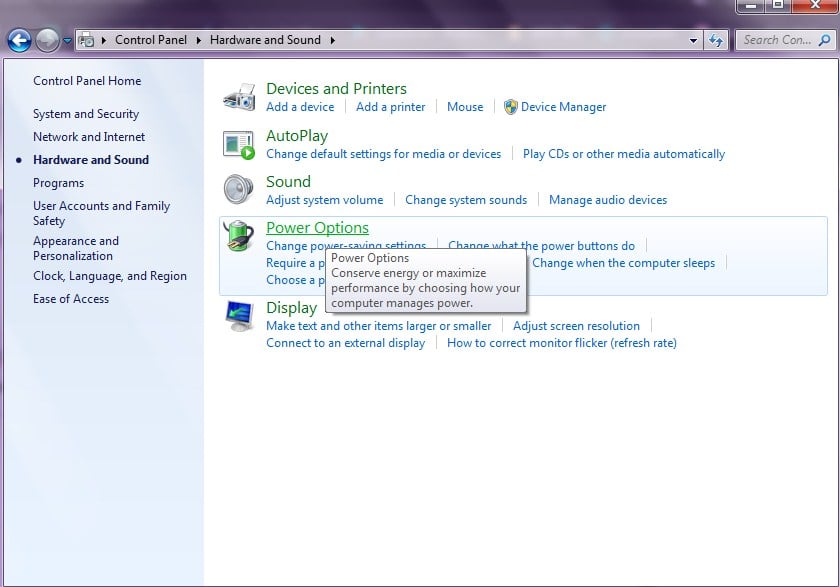
Task: Click Change system sounds link
Action: (466, 200)
